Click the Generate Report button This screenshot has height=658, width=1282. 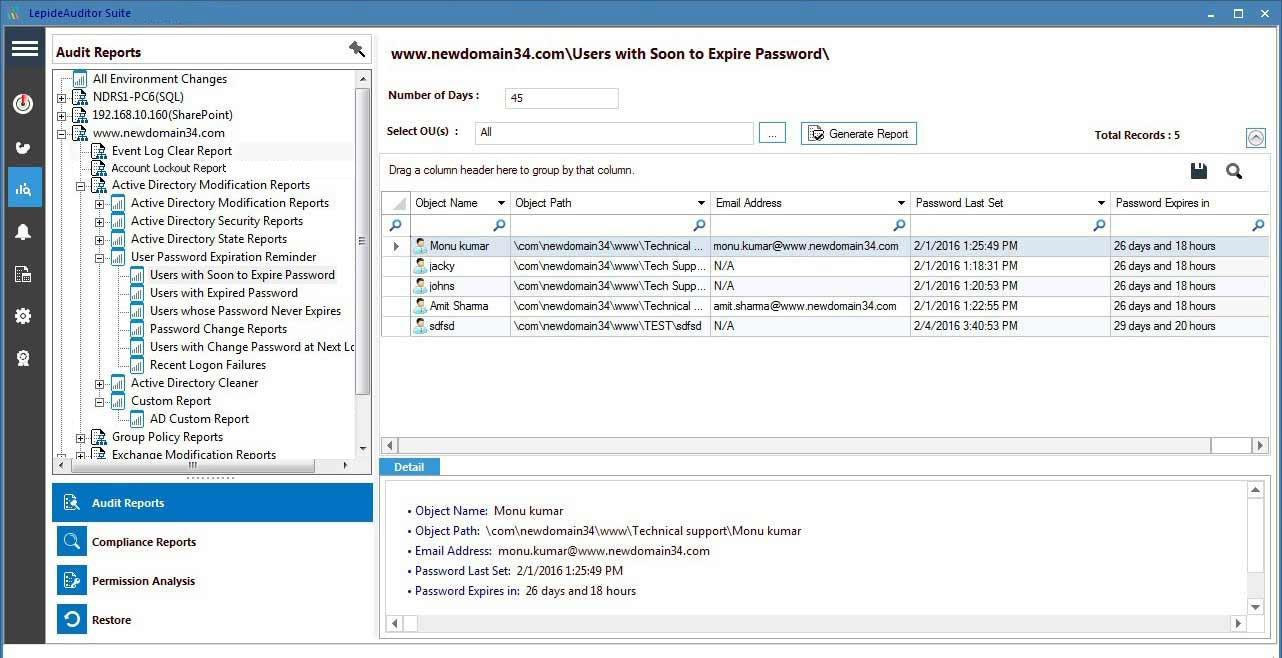(x=858, y=133)
